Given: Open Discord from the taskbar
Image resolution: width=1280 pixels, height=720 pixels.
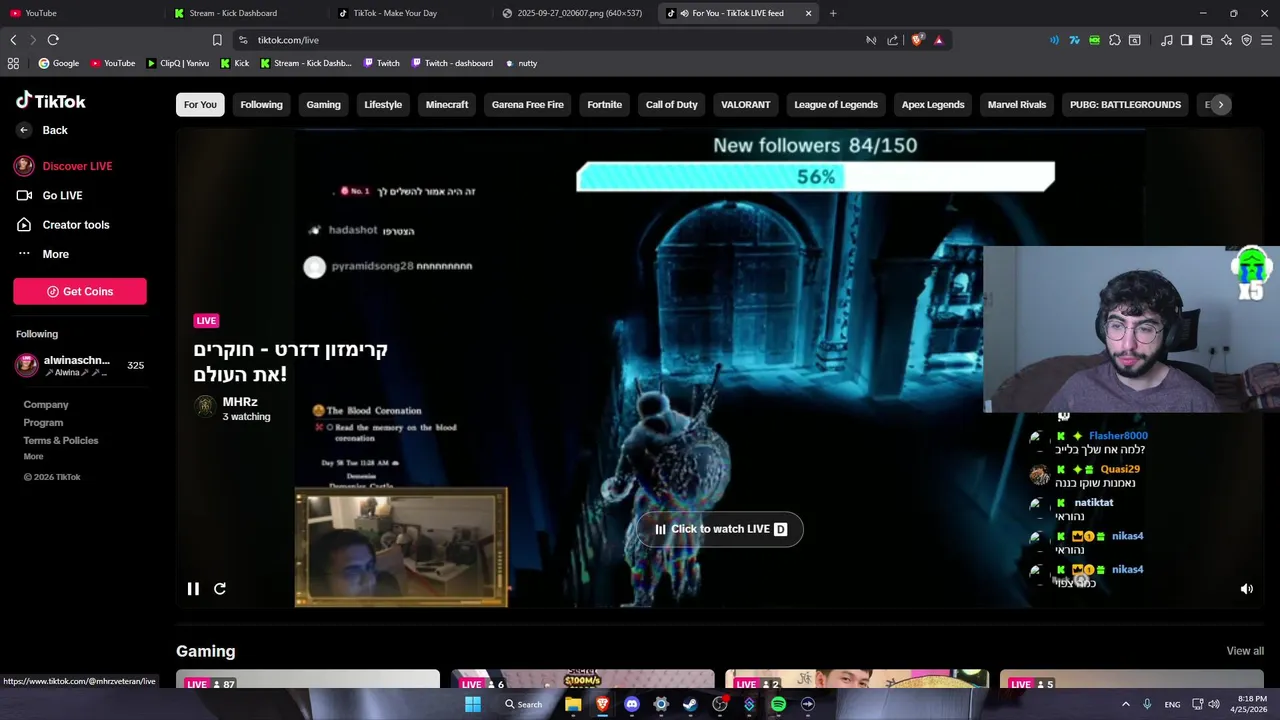Looking at the screenshot, I should (631, 704).
